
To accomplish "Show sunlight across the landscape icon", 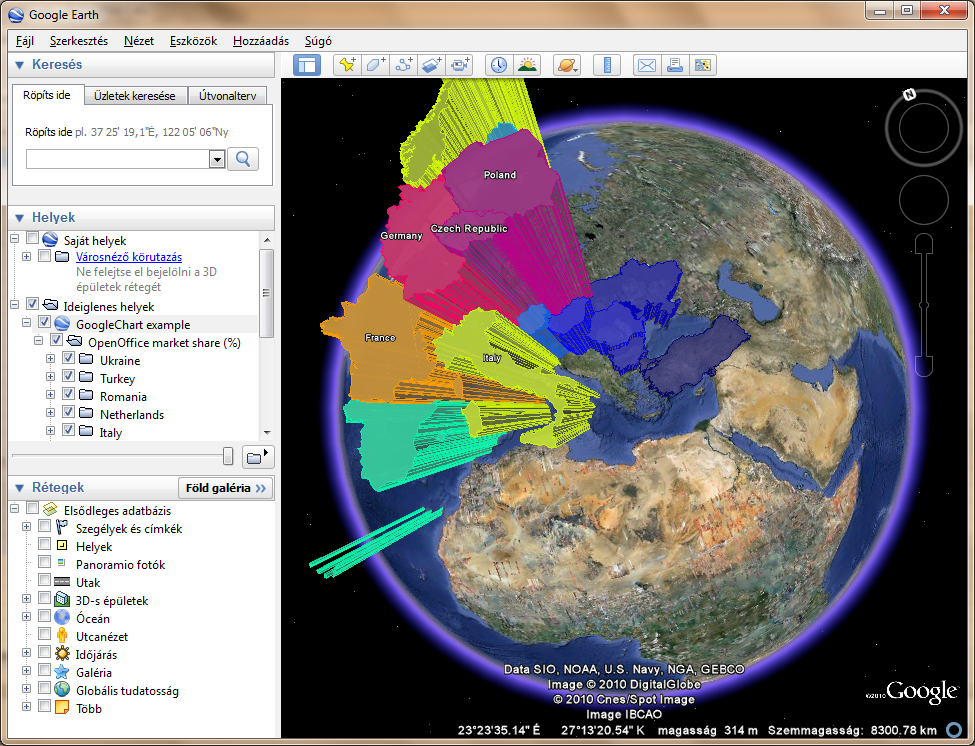I will click(x=527, y=65).
